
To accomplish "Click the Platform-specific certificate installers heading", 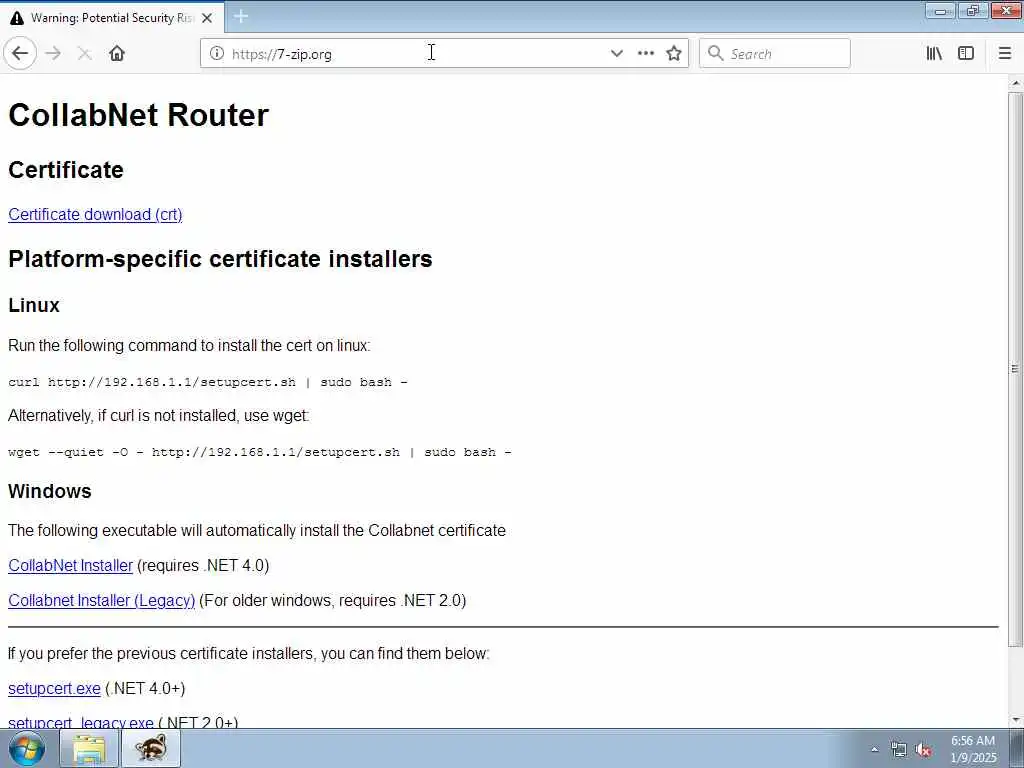I will (x=220, y=259).
